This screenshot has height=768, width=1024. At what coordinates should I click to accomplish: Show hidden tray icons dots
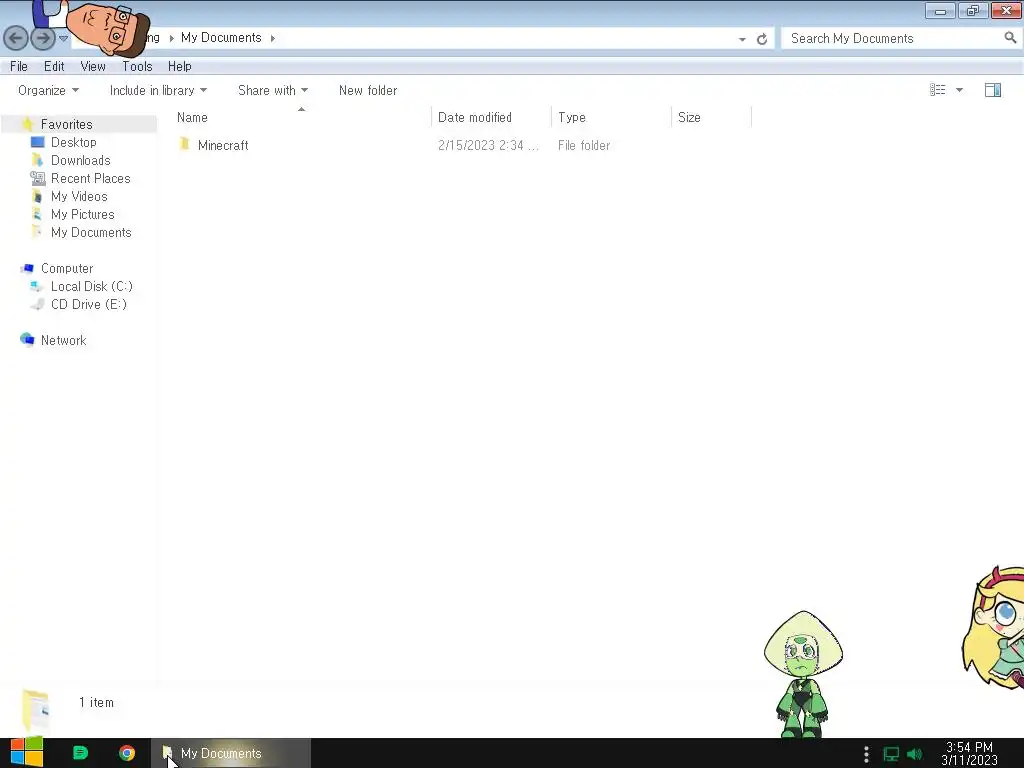[x=866, y=754]
